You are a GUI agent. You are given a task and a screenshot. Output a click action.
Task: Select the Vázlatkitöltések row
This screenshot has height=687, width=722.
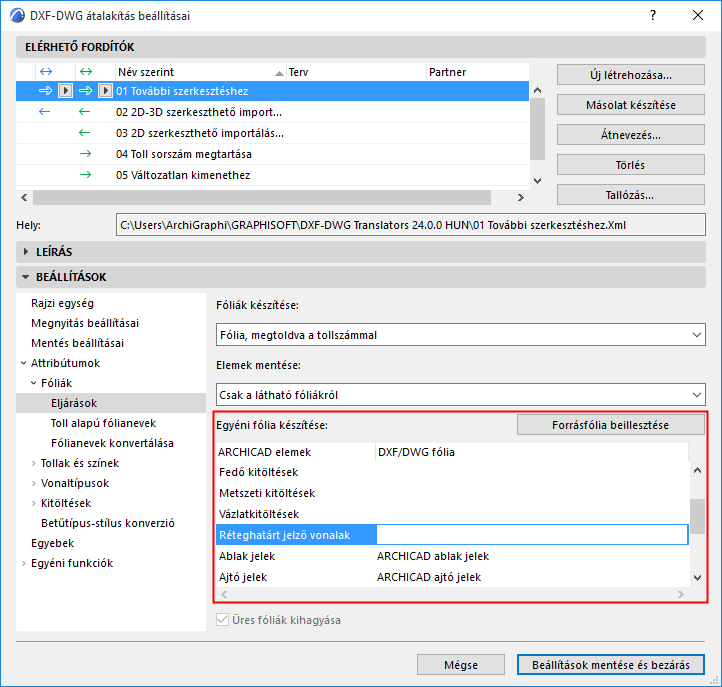[x=452, y=514]
